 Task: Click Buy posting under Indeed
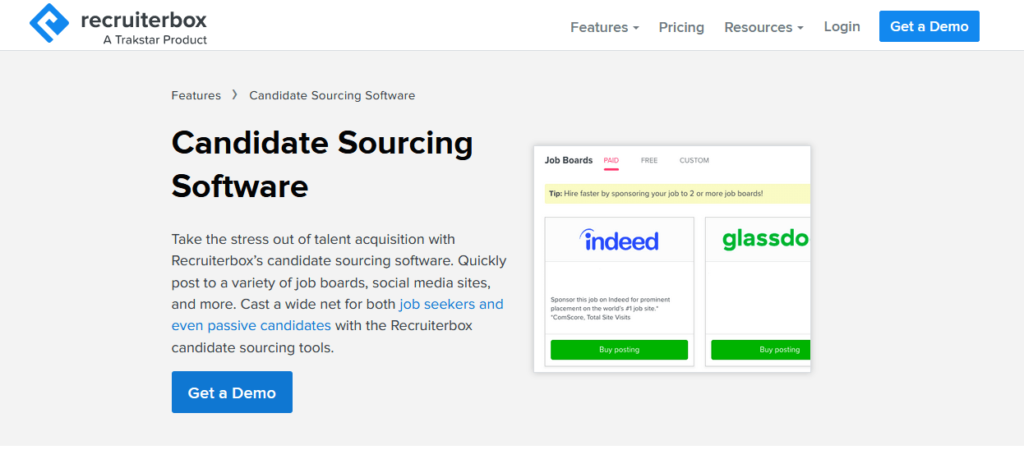[x=619, y=350]
